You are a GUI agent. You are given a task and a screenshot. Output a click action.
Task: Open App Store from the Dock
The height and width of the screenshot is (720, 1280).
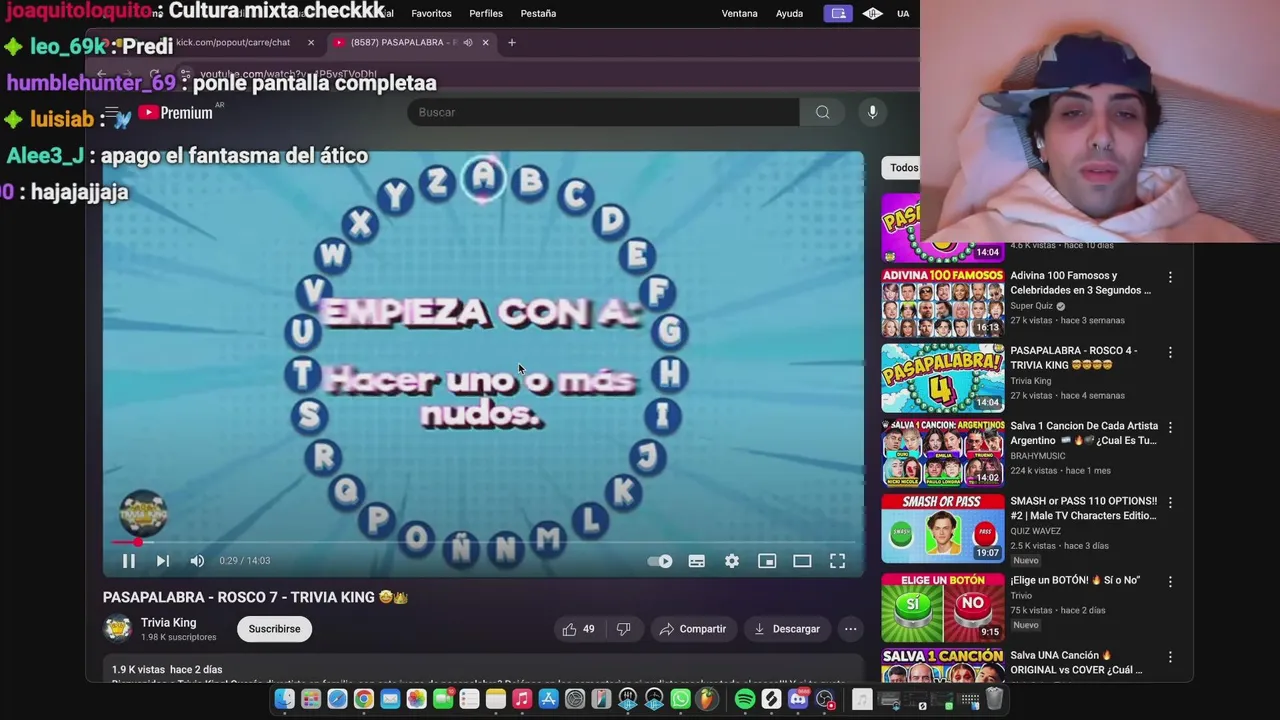click(548, 699)
